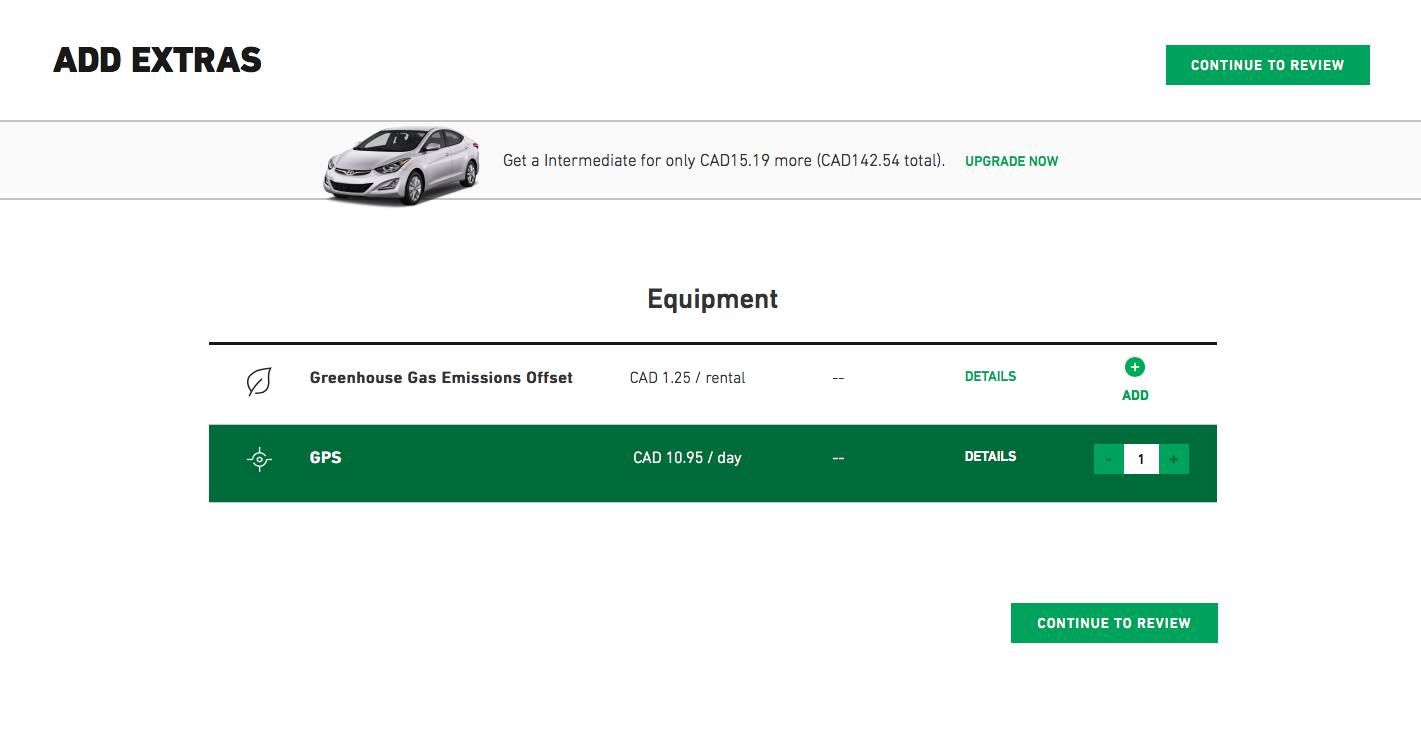The image size is (1421, 730).
Task: Click the ADD label for Greenhouse Gas Offset
Action: [1135, 395]
